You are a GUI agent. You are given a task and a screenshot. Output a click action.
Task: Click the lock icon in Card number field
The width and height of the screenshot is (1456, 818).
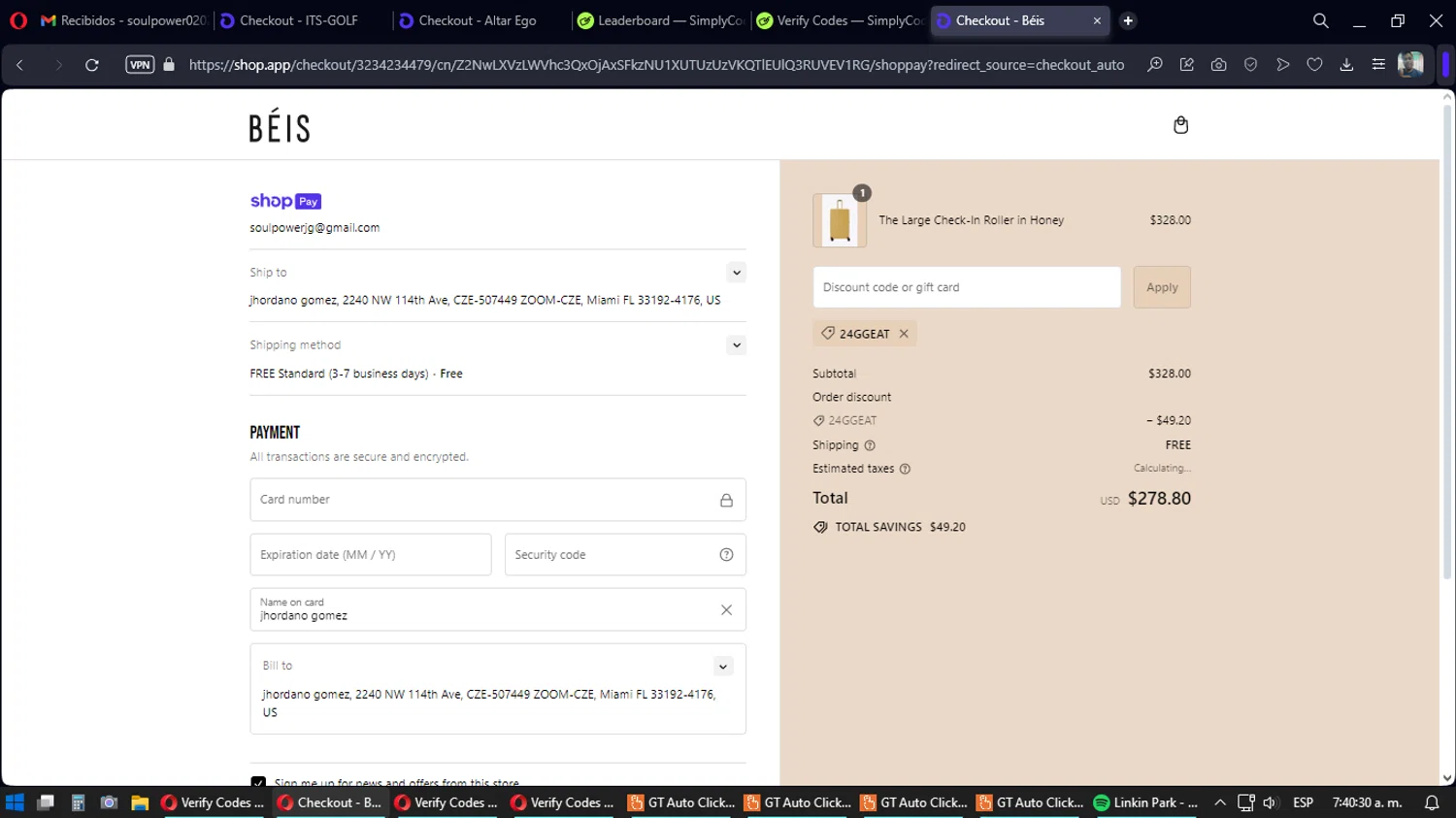pos(726,501)
